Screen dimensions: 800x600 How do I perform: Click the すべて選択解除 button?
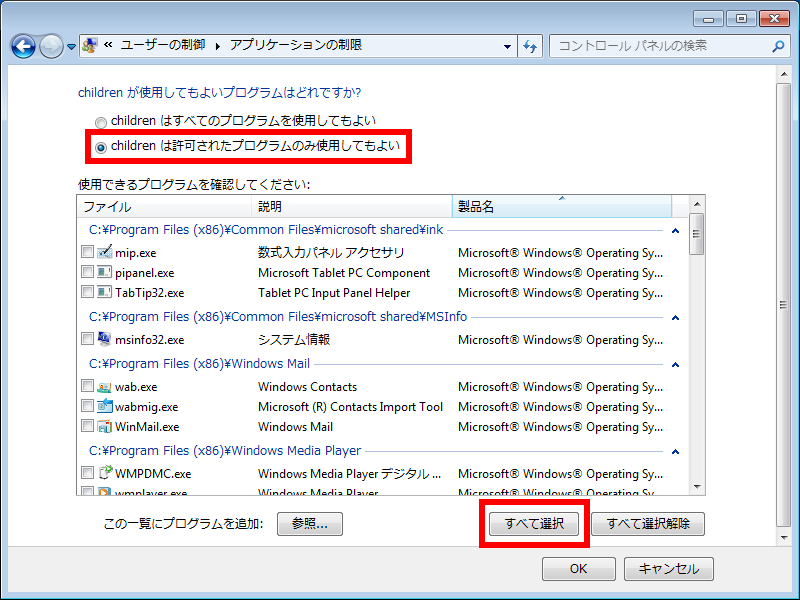pos(648,524)
